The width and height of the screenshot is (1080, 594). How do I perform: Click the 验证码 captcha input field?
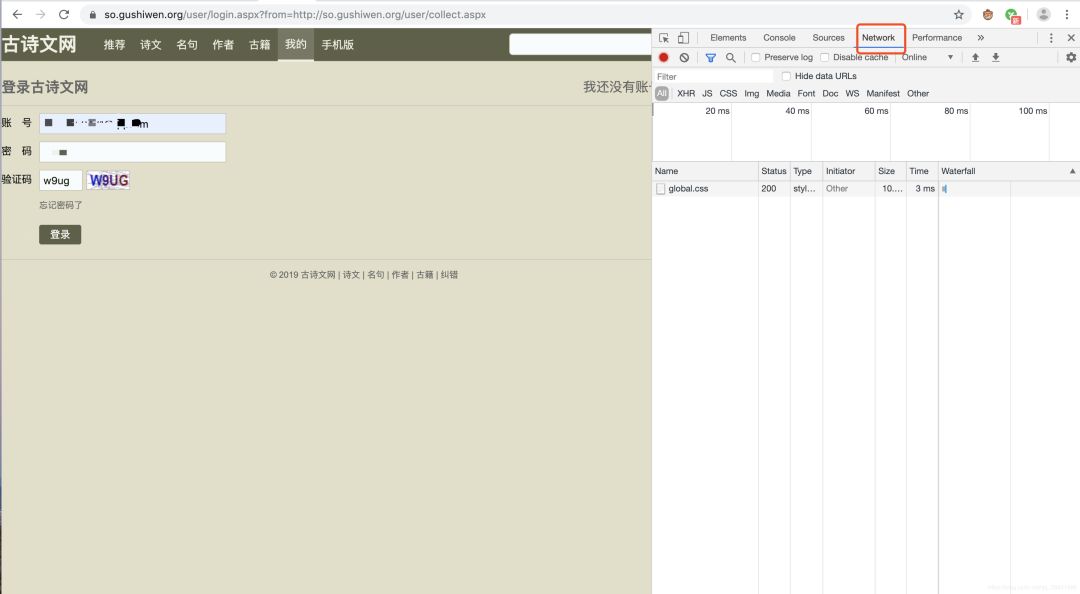(61, 181)
